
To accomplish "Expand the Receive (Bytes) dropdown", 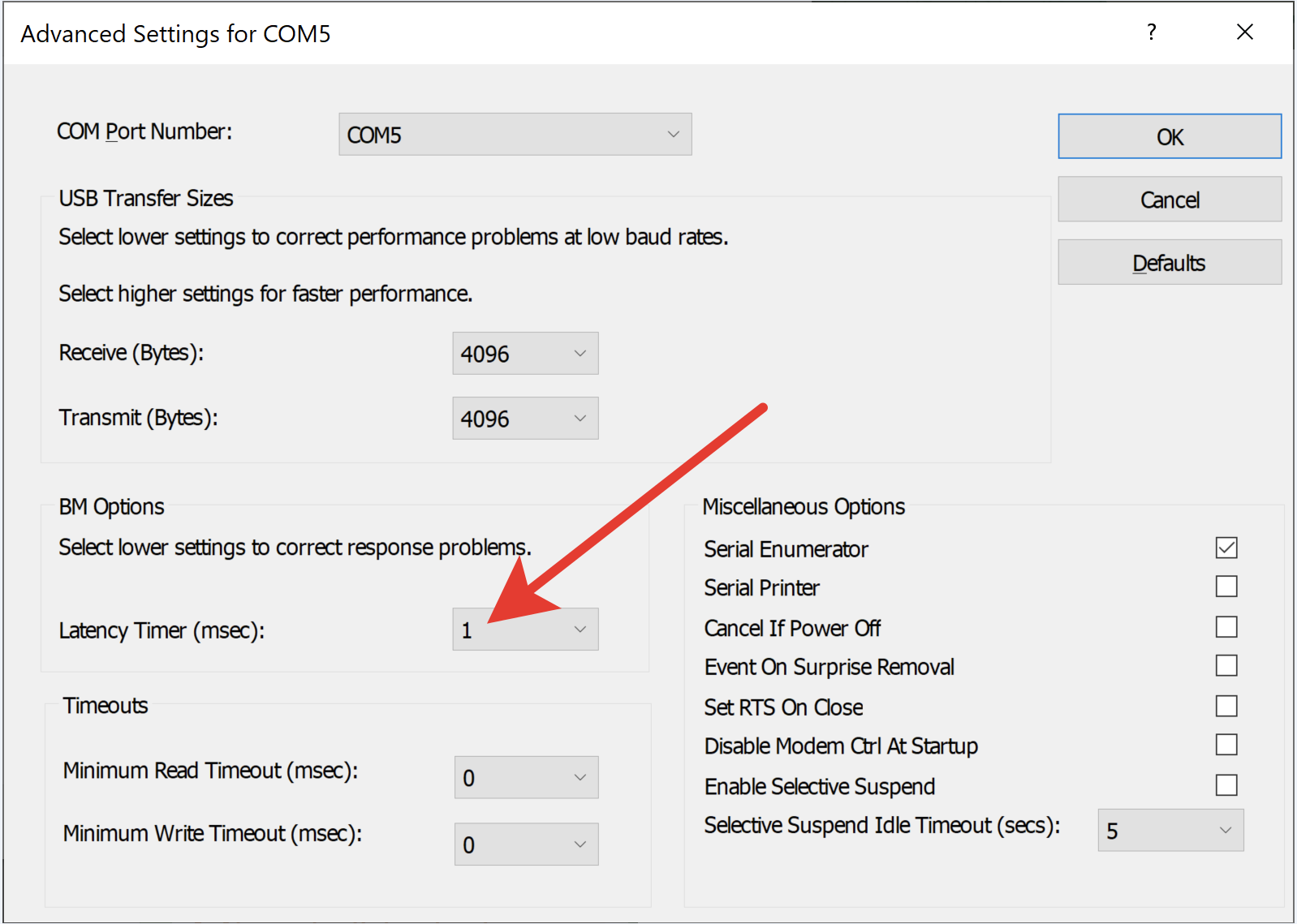I will click(x=525, y=354).
